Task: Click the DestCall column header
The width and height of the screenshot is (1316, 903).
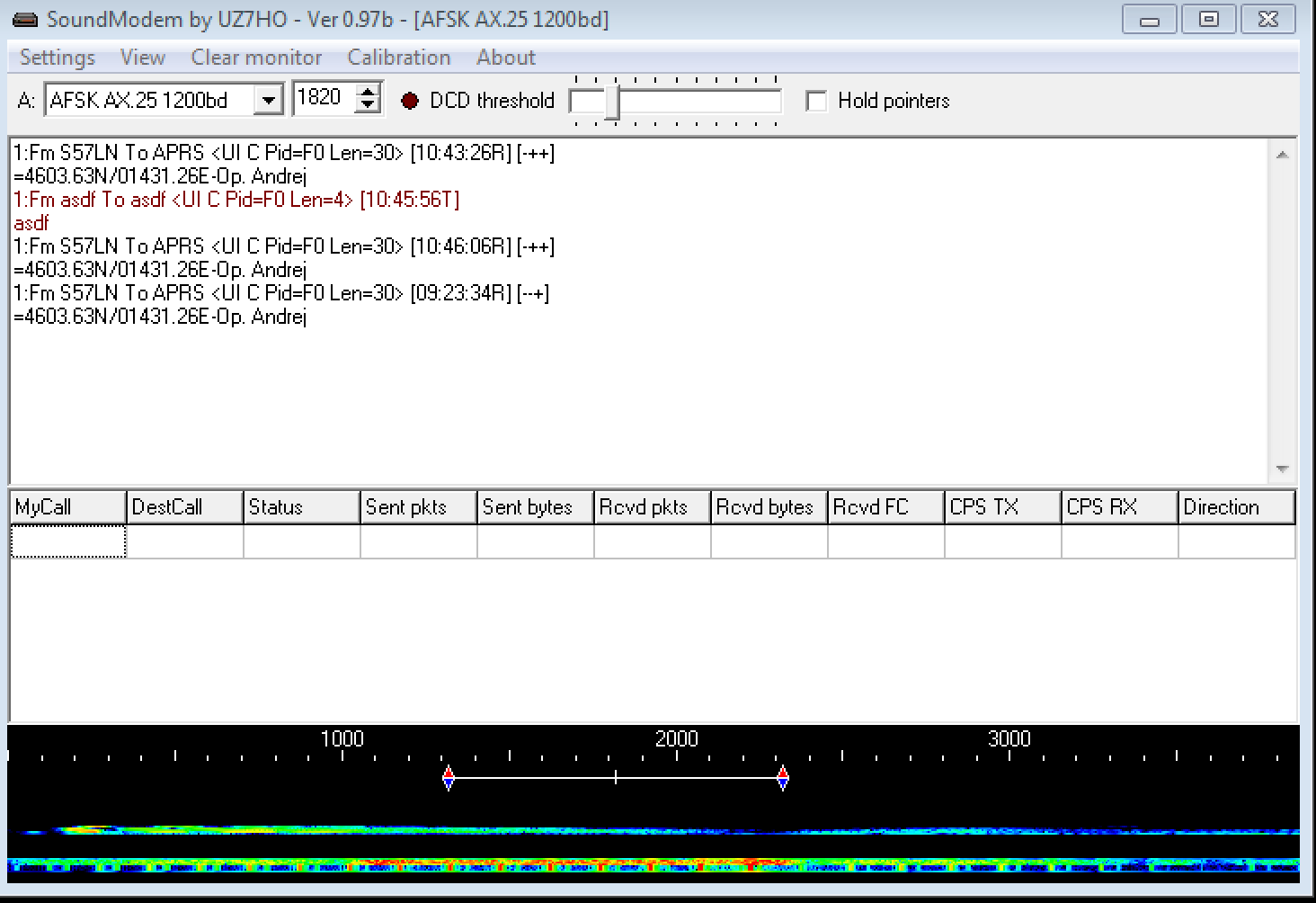Action: pos(185,507)
